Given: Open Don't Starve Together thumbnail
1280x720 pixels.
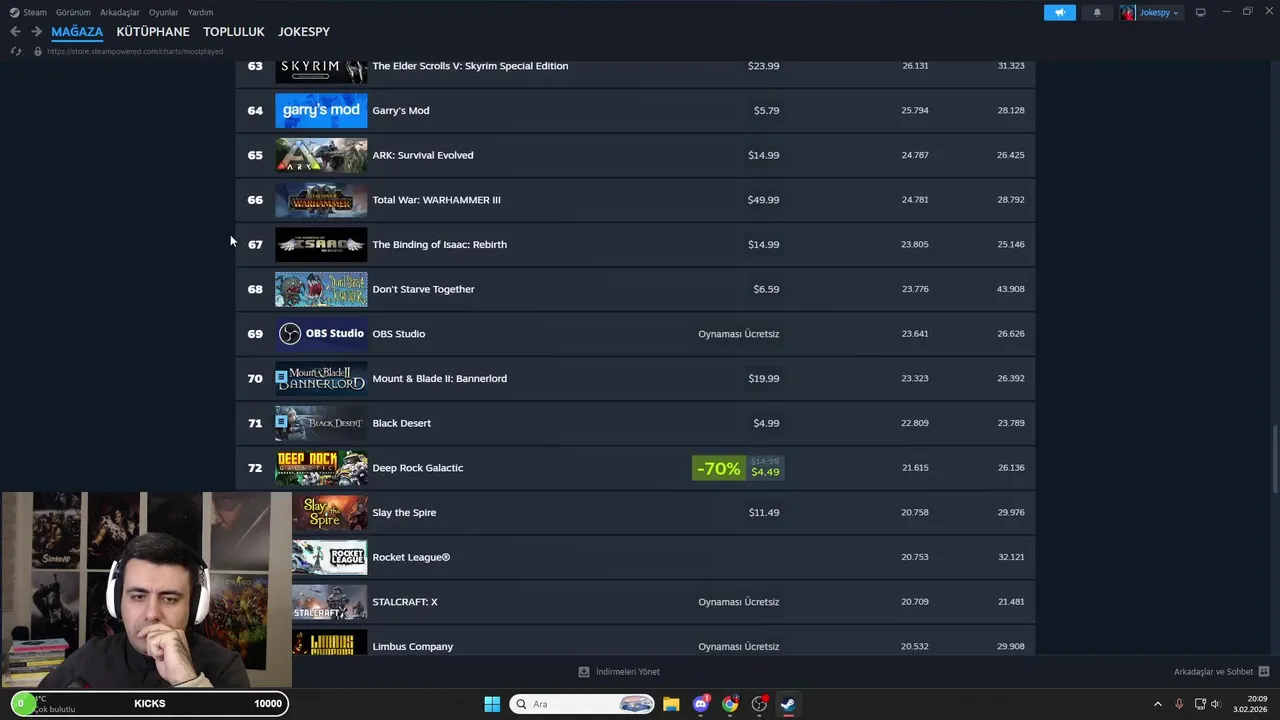Looking at the screenshot, I should tap(321, 289).
